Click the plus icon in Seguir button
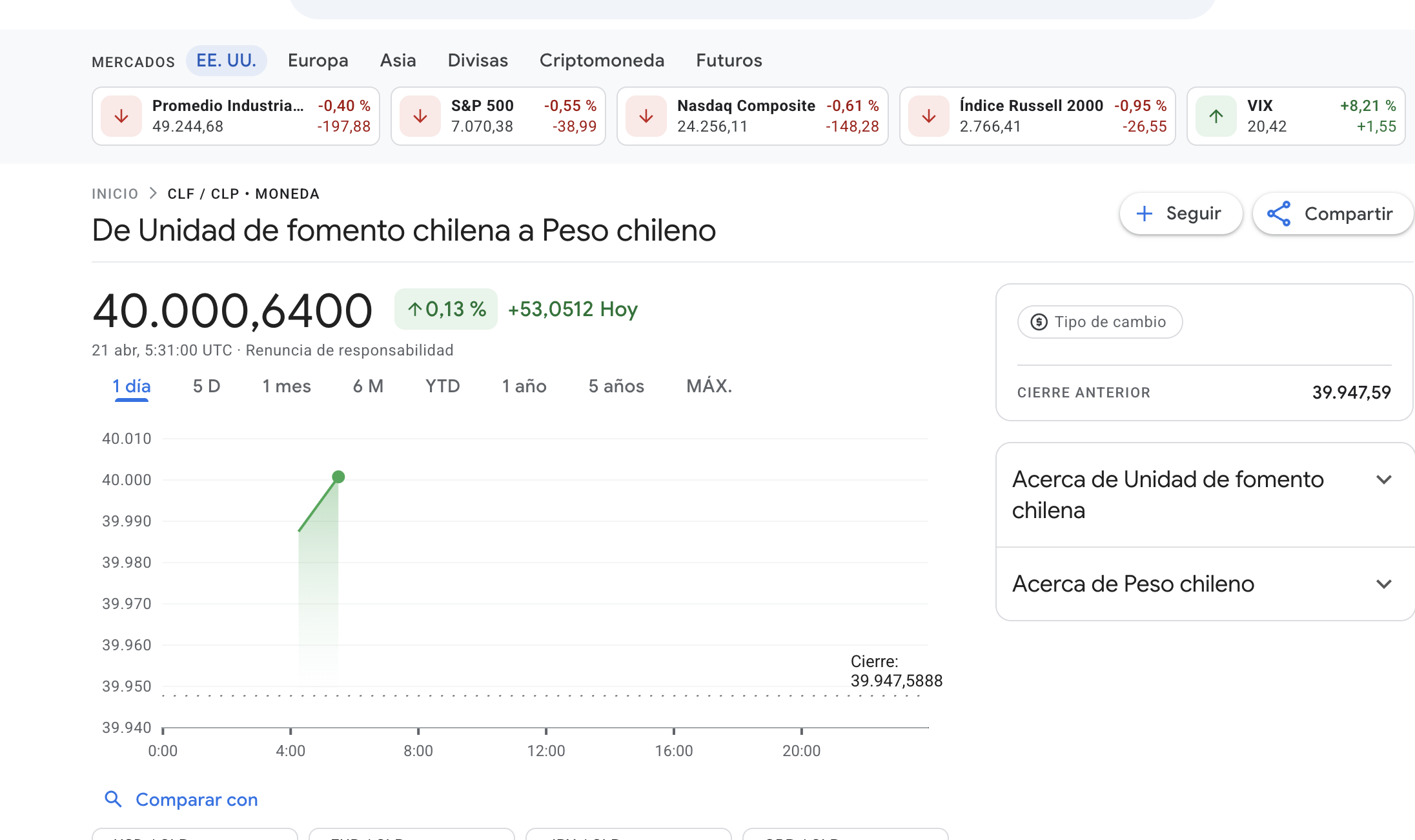Screen dimensions: 1415x840 (x=1145, y=214)
